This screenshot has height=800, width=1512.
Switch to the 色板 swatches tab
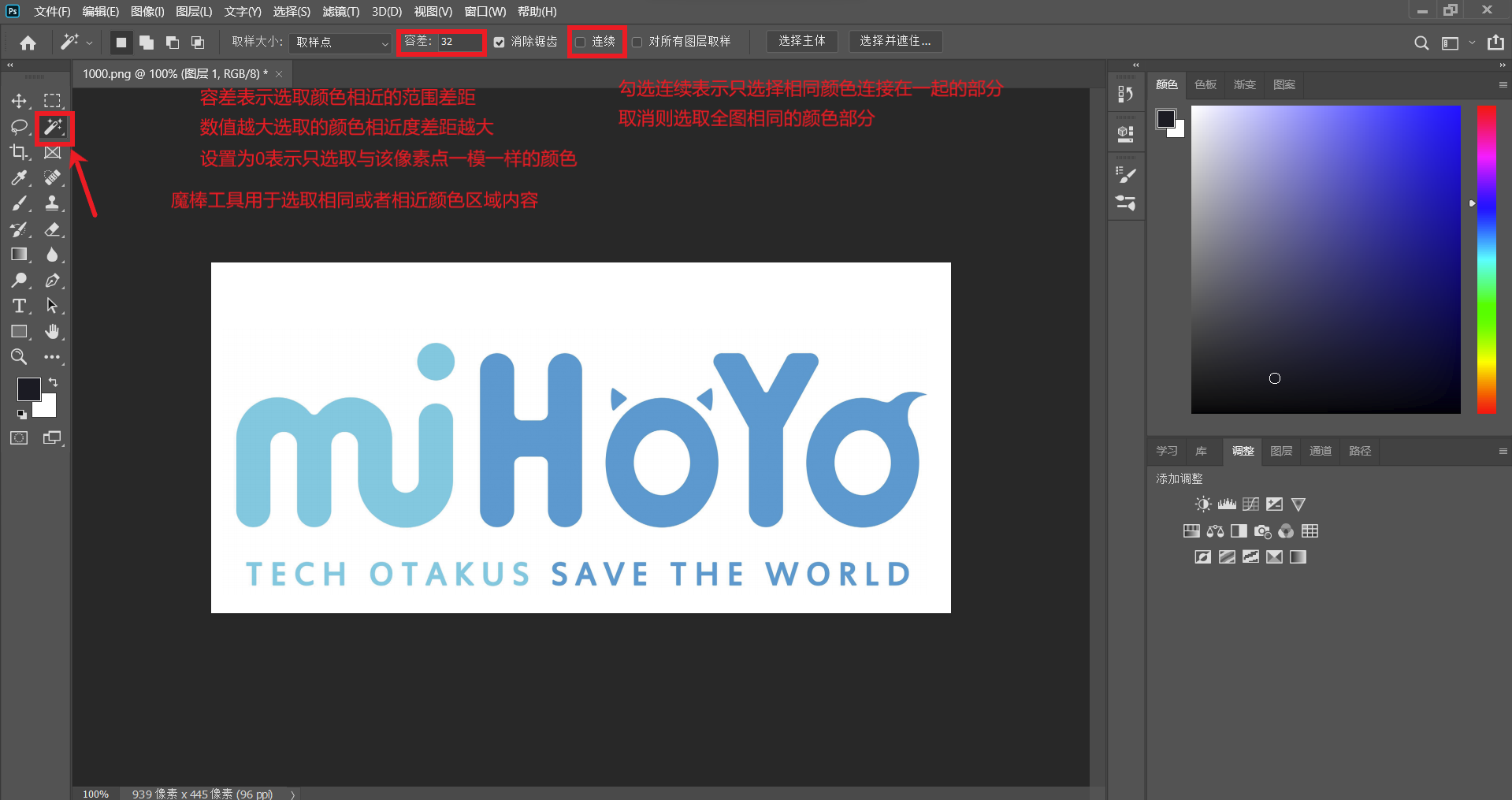coord(1206,84)
